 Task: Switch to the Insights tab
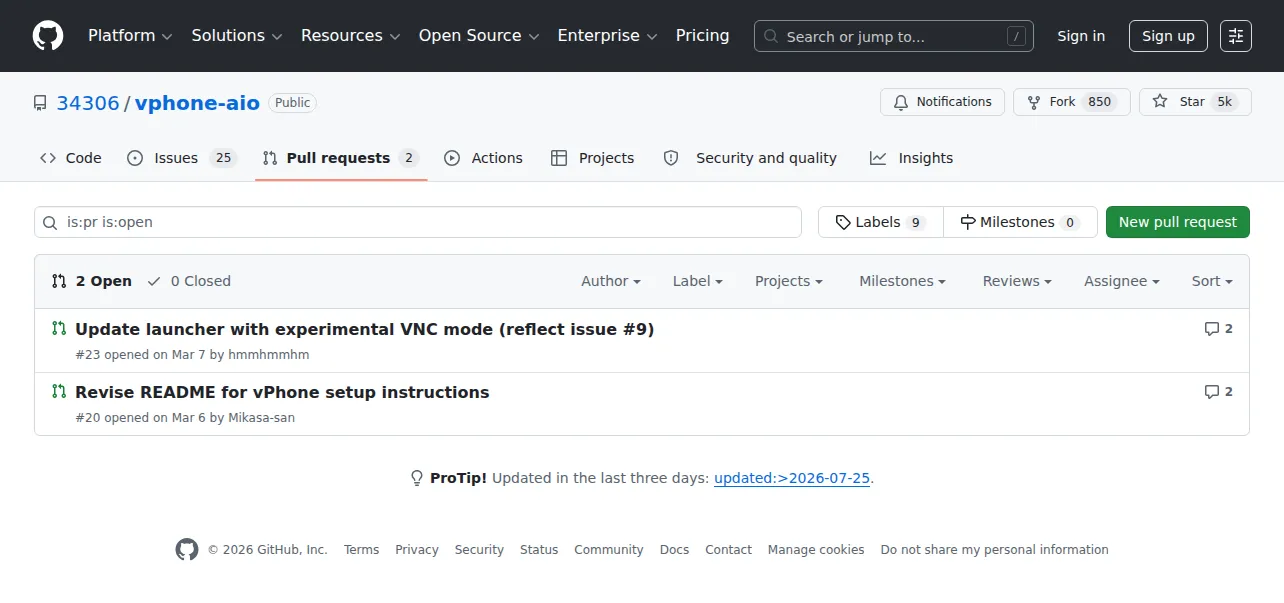coord(911,158)
